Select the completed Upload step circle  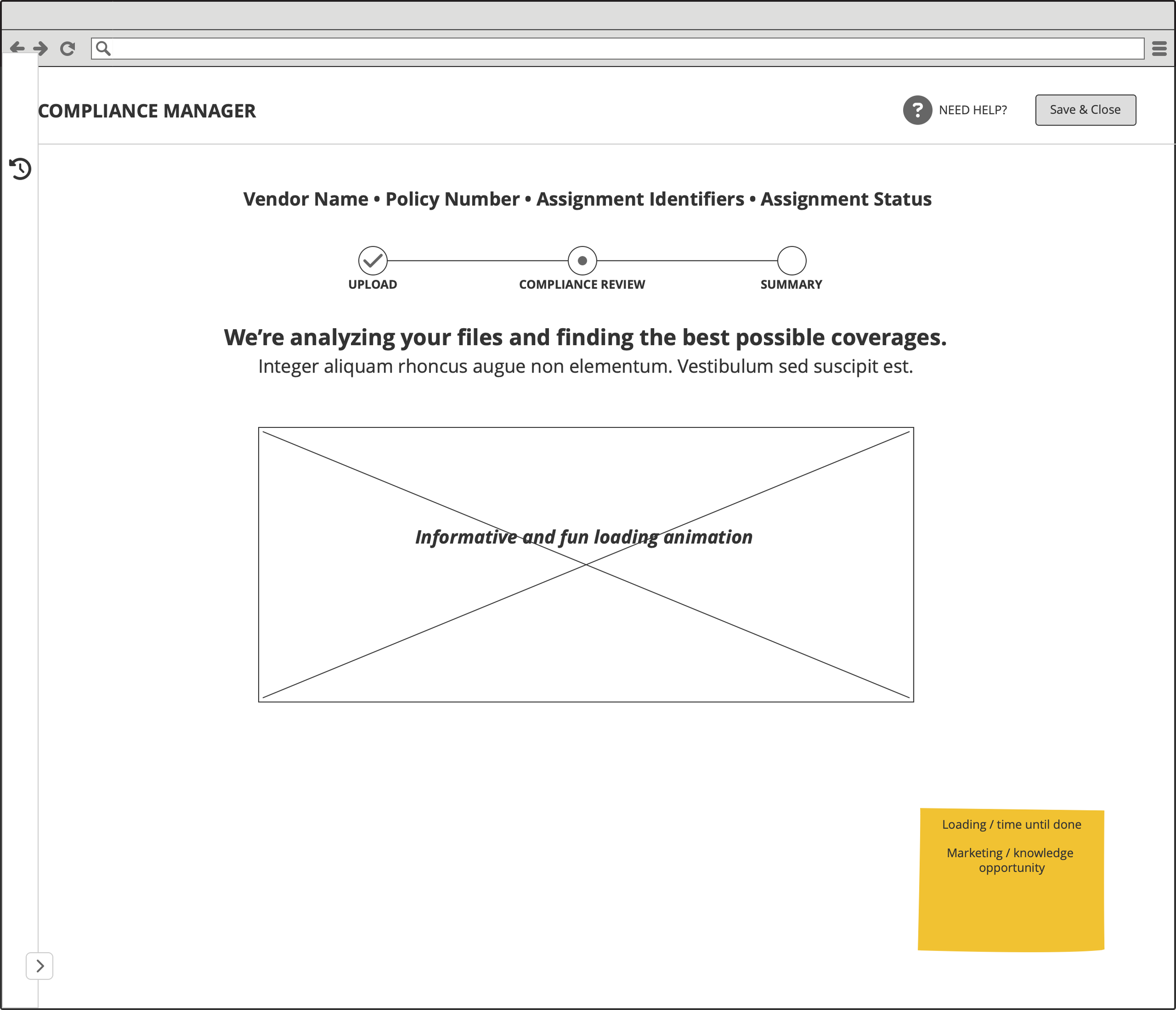tap(373, 261)
